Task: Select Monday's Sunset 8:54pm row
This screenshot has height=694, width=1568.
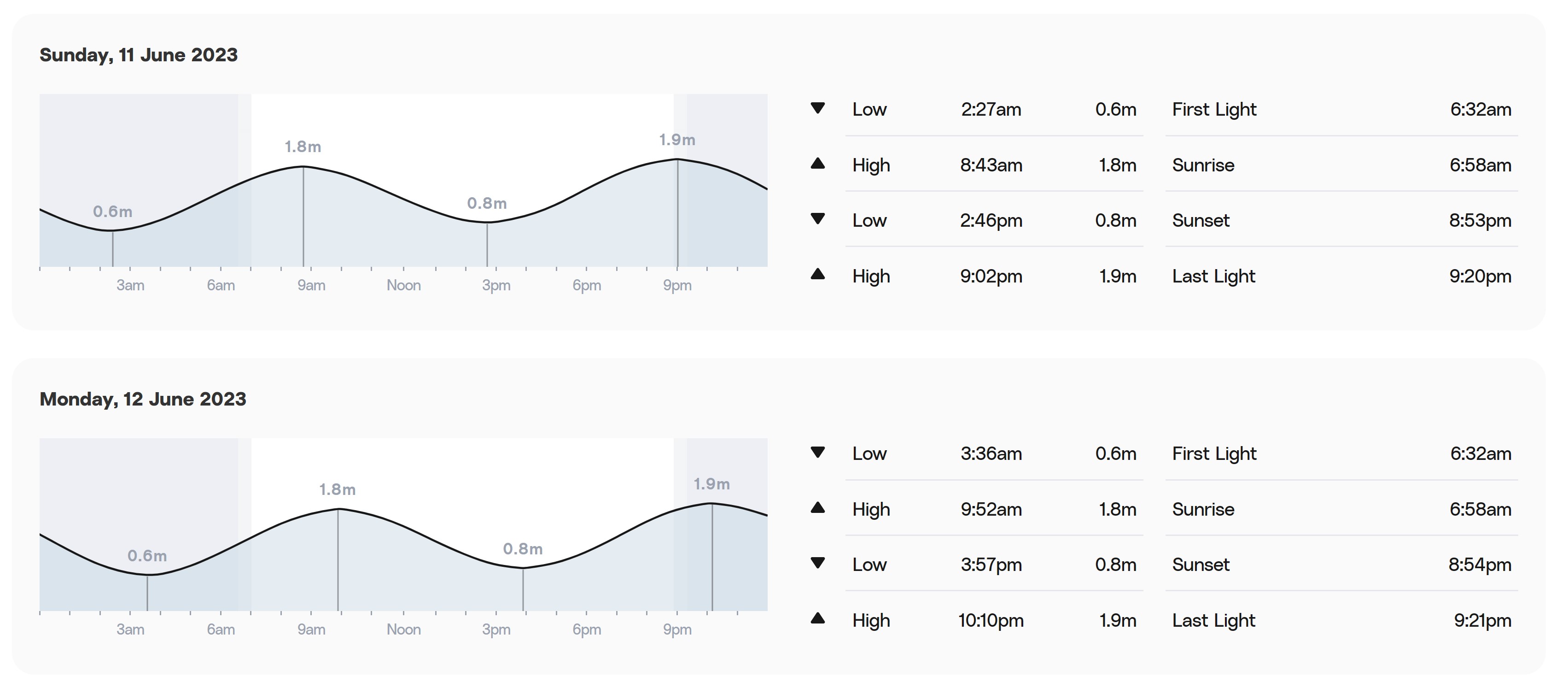Action: click(x=1341, y=565)
